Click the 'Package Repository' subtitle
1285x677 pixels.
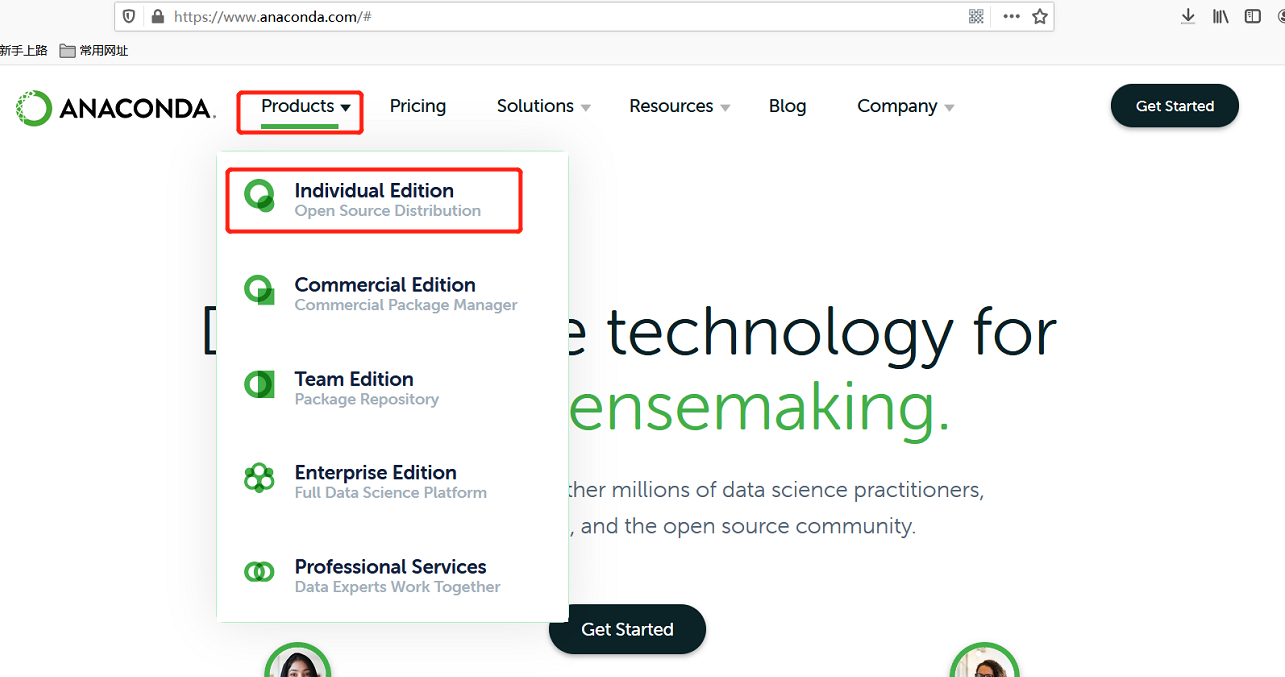(367, 399)
